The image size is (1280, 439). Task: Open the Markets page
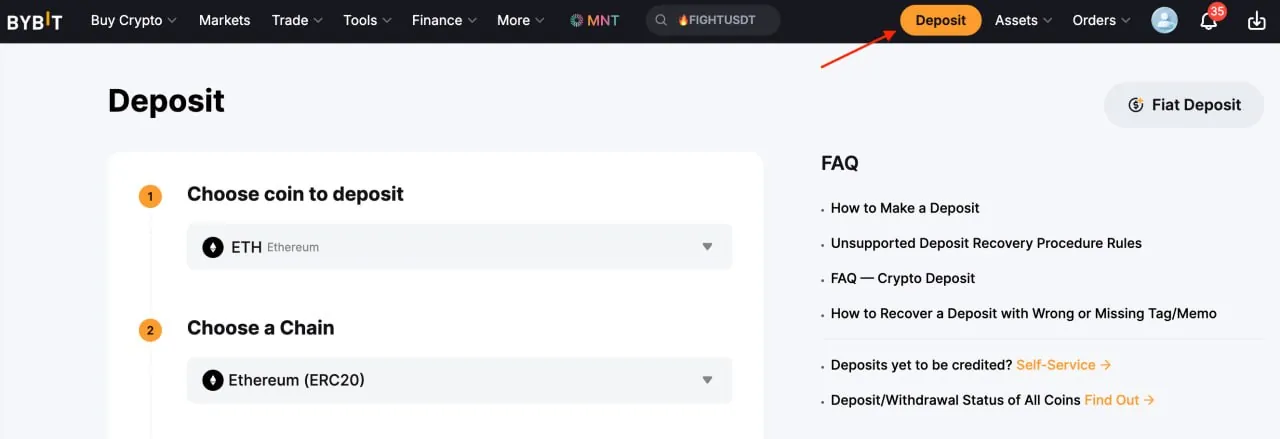click(x=224, y=20)
